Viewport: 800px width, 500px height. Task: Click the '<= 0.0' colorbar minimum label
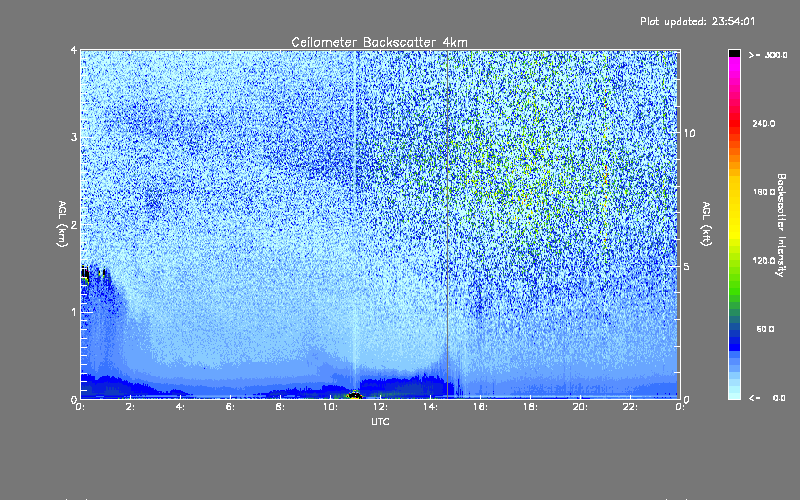768,398
